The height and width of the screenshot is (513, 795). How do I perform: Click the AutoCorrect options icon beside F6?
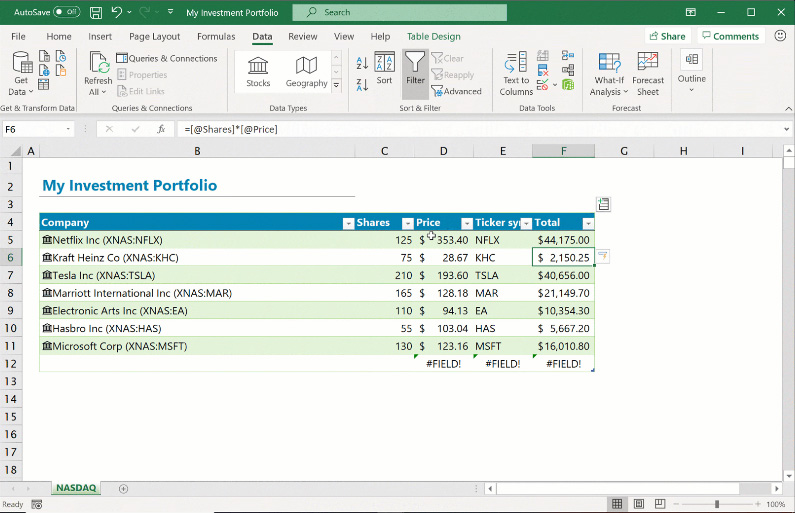coord(603,256)
